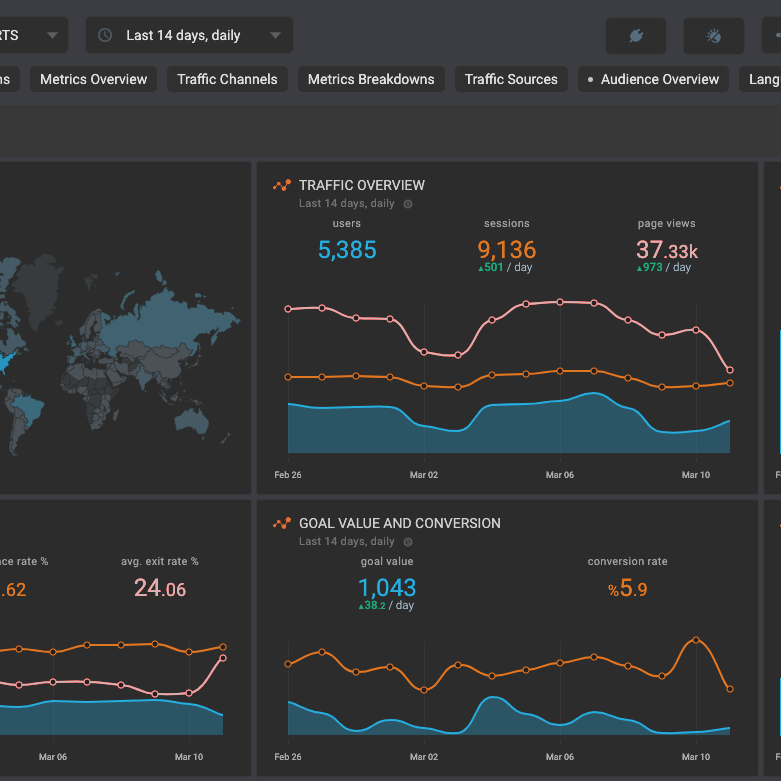Toggle the sun/moon theme switch button

tap(713, 36)
